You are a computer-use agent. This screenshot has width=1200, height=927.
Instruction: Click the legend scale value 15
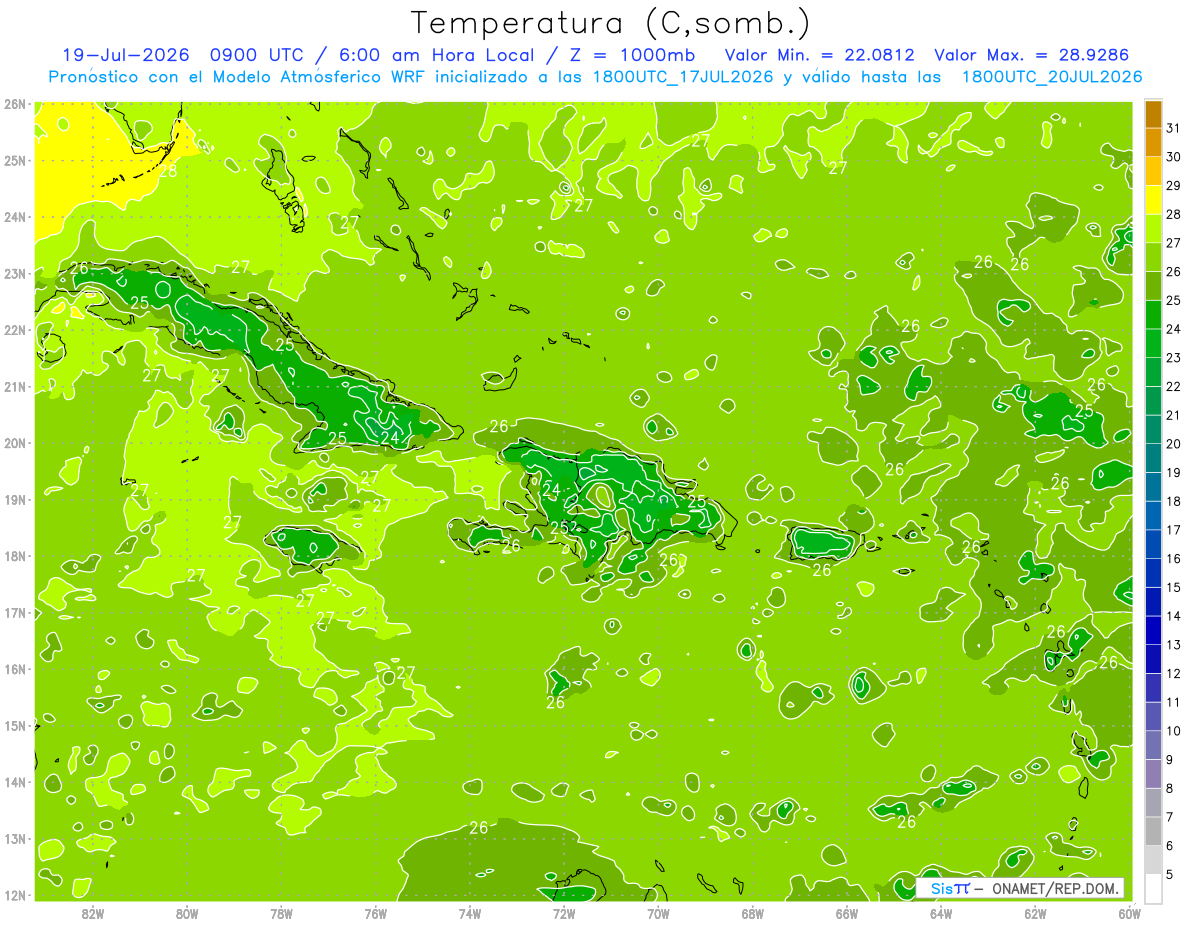(x=1174, y=587)
